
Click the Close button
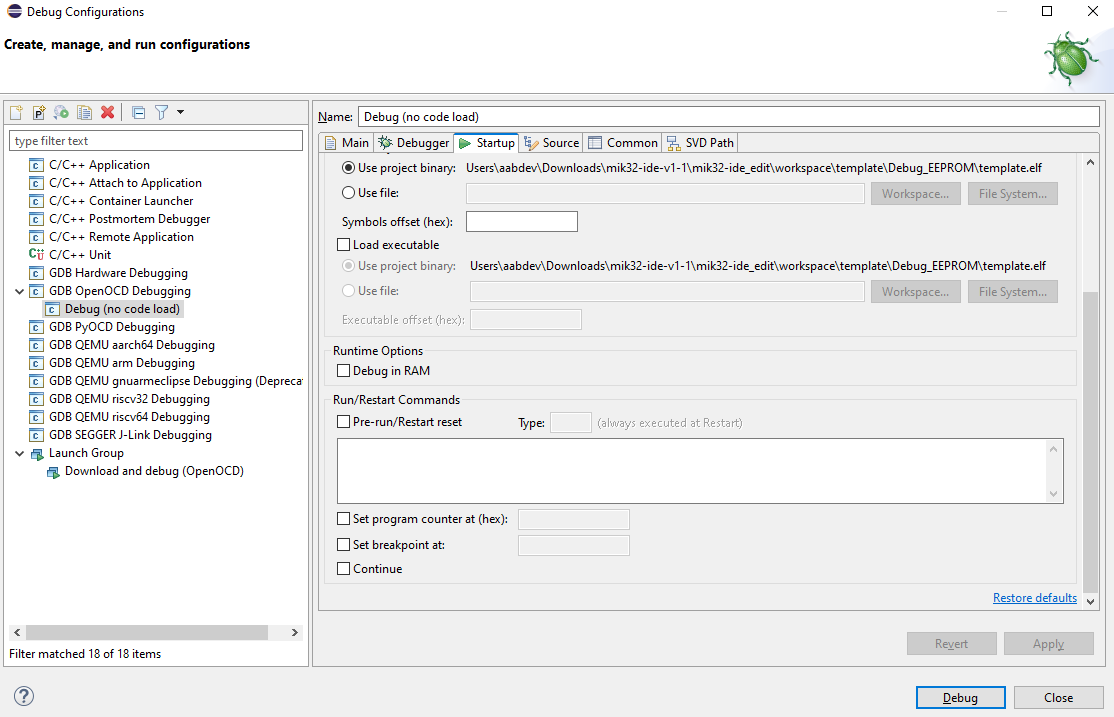(1059, 698)
